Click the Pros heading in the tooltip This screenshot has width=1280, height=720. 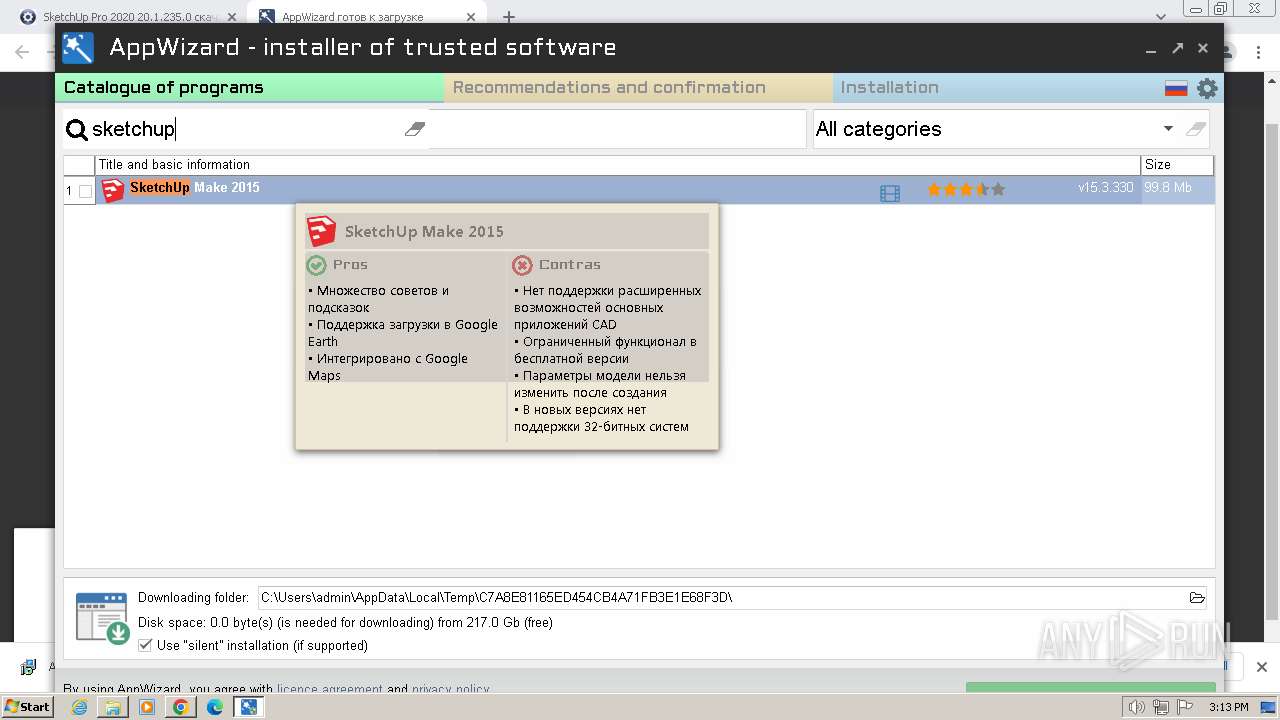click(350, 265)
